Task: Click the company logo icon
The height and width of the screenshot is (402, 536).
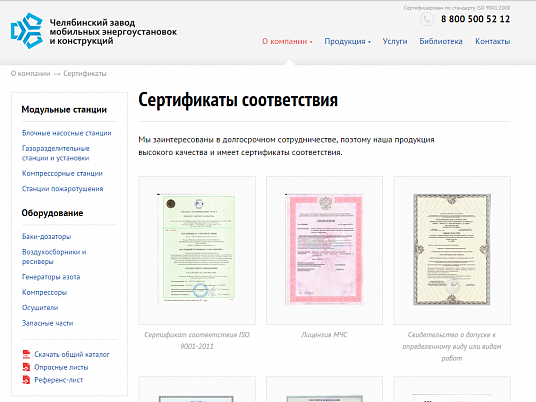Action: 27,31
